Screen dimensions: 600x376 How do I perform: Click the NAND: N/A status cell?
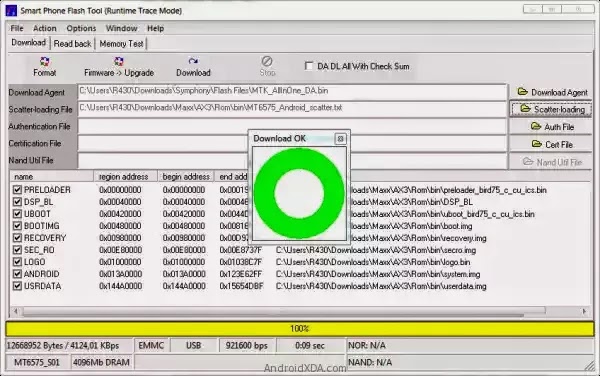pos(470,362)
